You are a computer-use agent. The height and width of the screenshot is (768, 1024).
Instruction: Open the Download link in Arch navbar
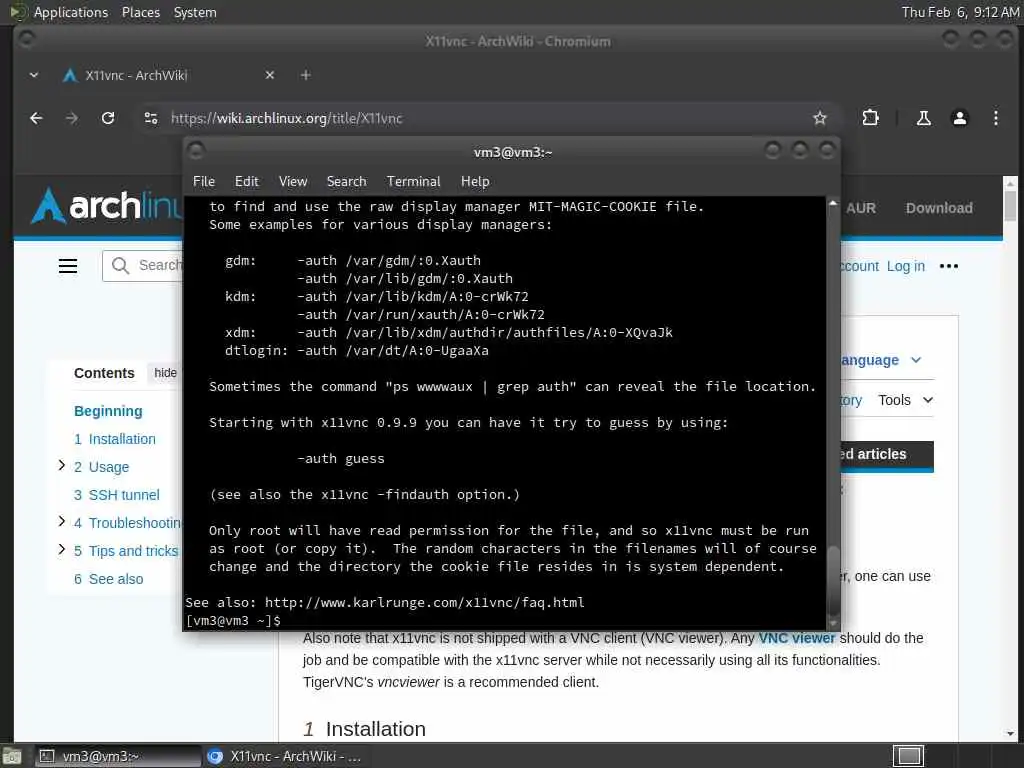(x=939, y=208)
